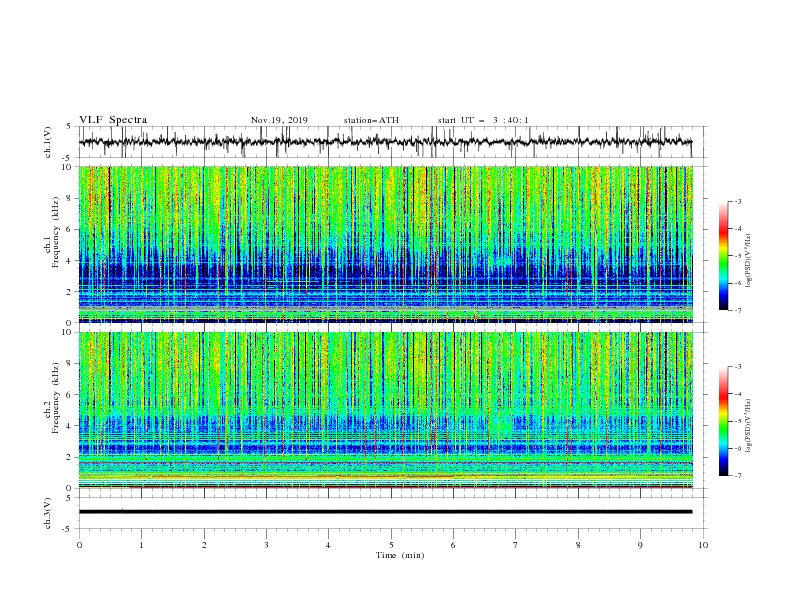Click time axis tick label "8"
The width and height of the screenshot is (792, 612).
tap(578, 545)
